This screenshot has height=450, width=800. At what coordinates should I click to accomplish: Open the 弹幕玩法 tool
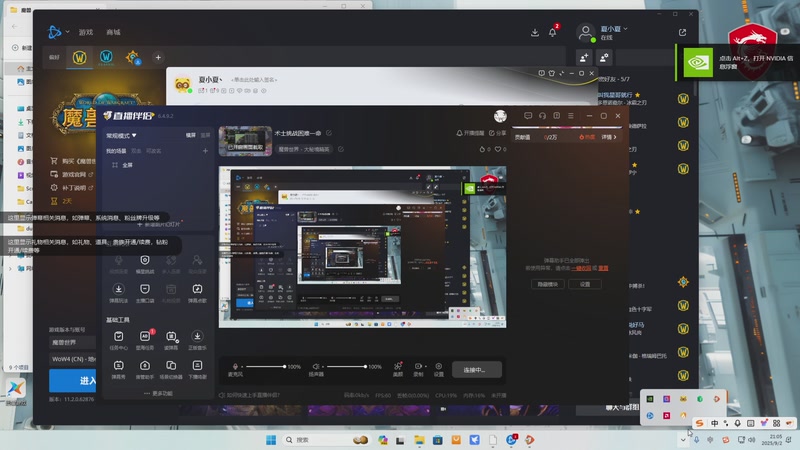[118, 293]
